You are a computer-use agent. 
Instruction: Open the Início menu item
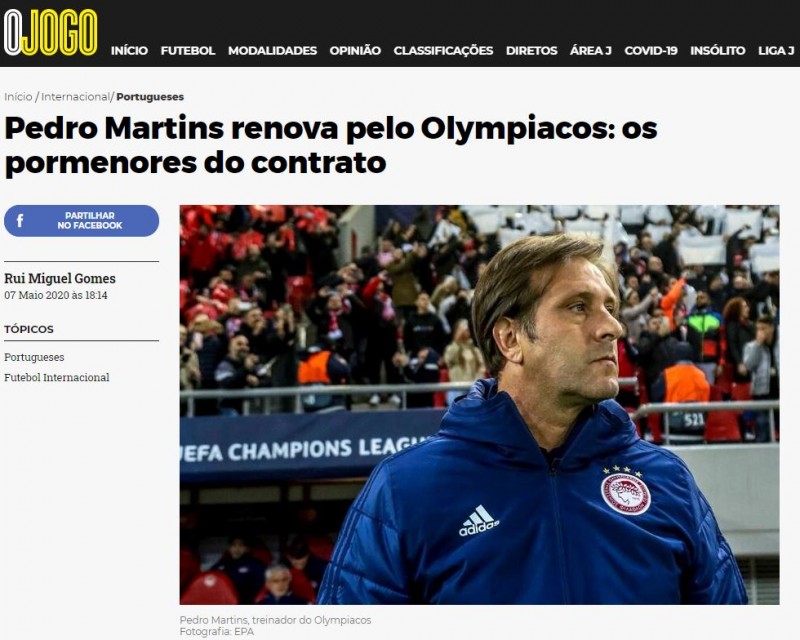129,51
